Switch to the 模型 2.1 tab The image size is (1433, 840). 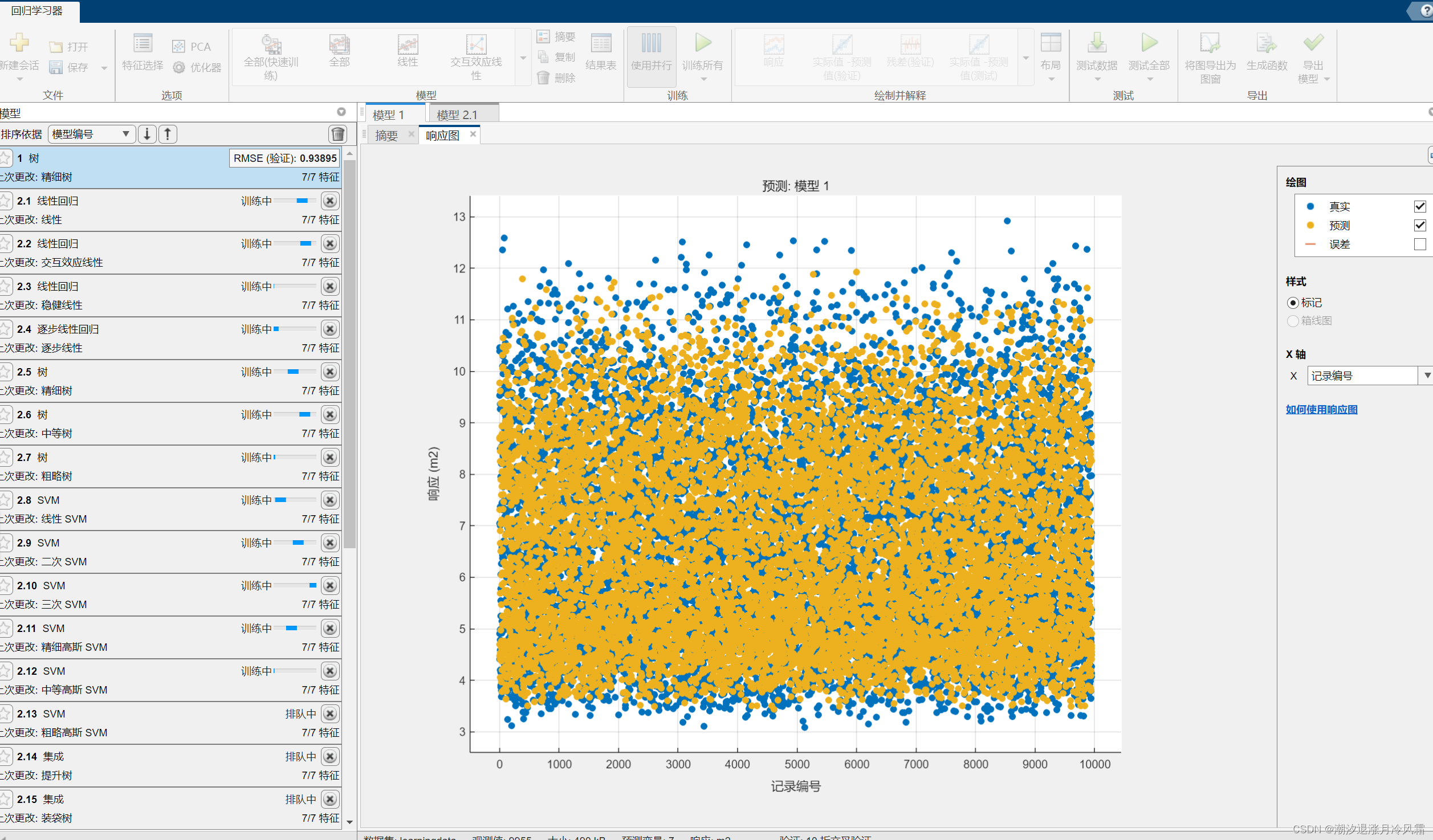pyautogui.click(x=457, y=115)
